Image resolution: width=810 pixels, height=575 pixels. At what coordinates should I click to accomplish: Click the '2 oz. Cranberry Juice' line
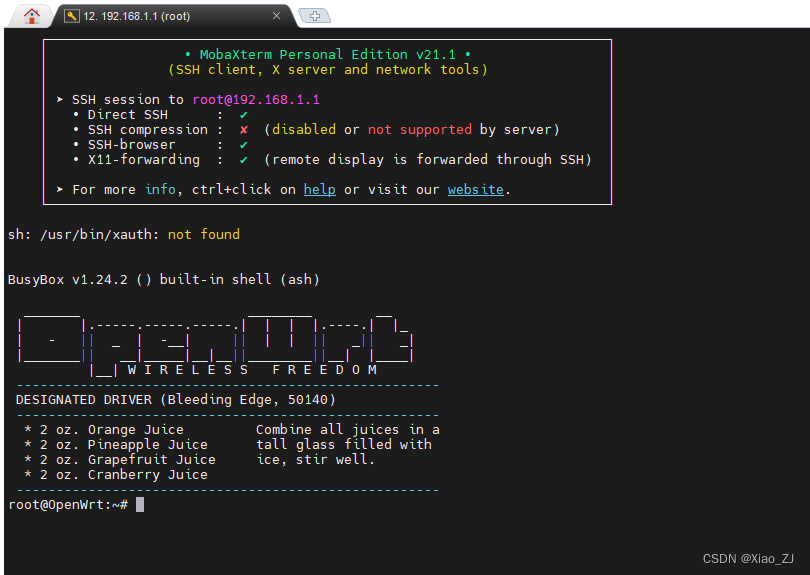click(x=116, y=475)
